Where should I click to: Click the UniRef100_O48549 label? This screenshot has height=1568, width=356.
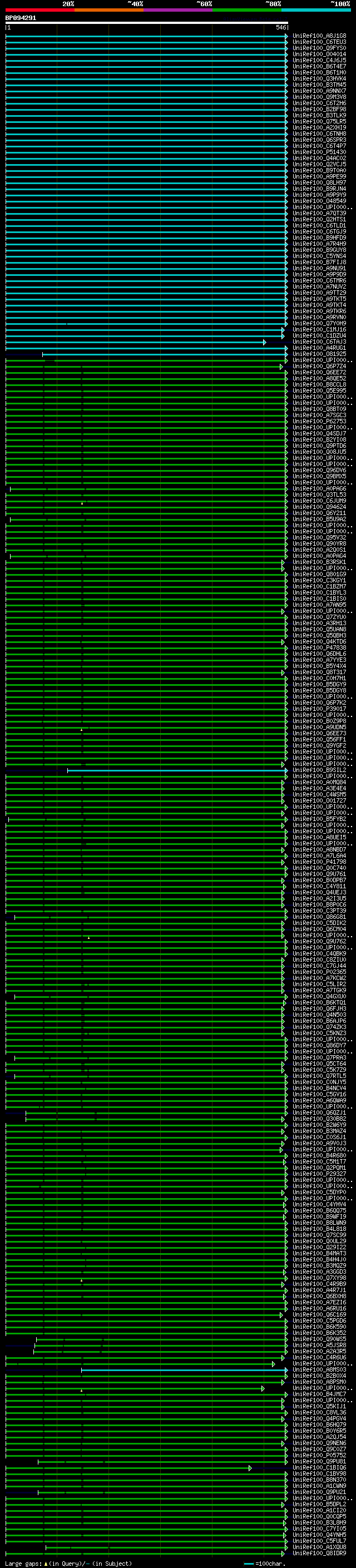tap(319, 201)
